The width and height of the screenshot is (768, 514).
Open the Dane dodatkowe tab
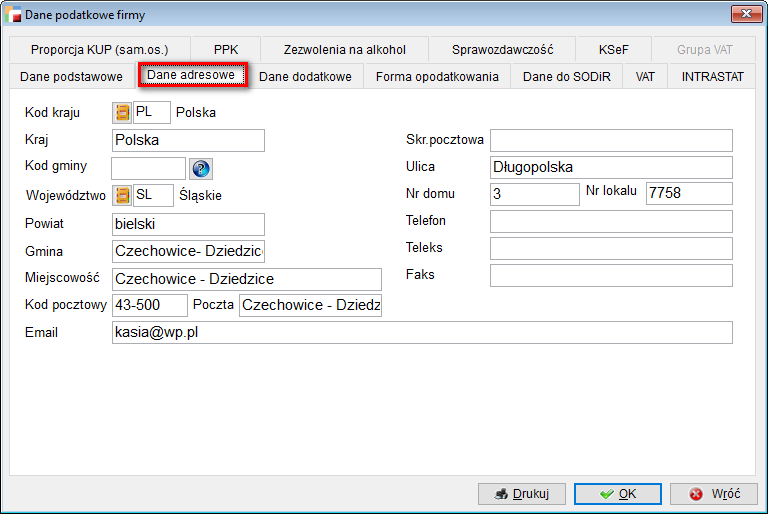305,77
